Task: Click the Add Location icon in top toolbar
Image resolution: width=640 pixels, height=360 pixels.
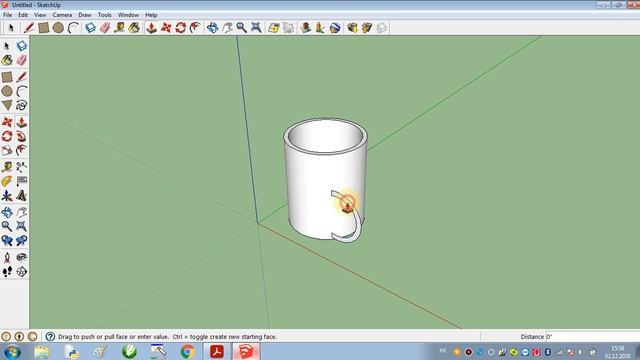Action: pos(274,28)
